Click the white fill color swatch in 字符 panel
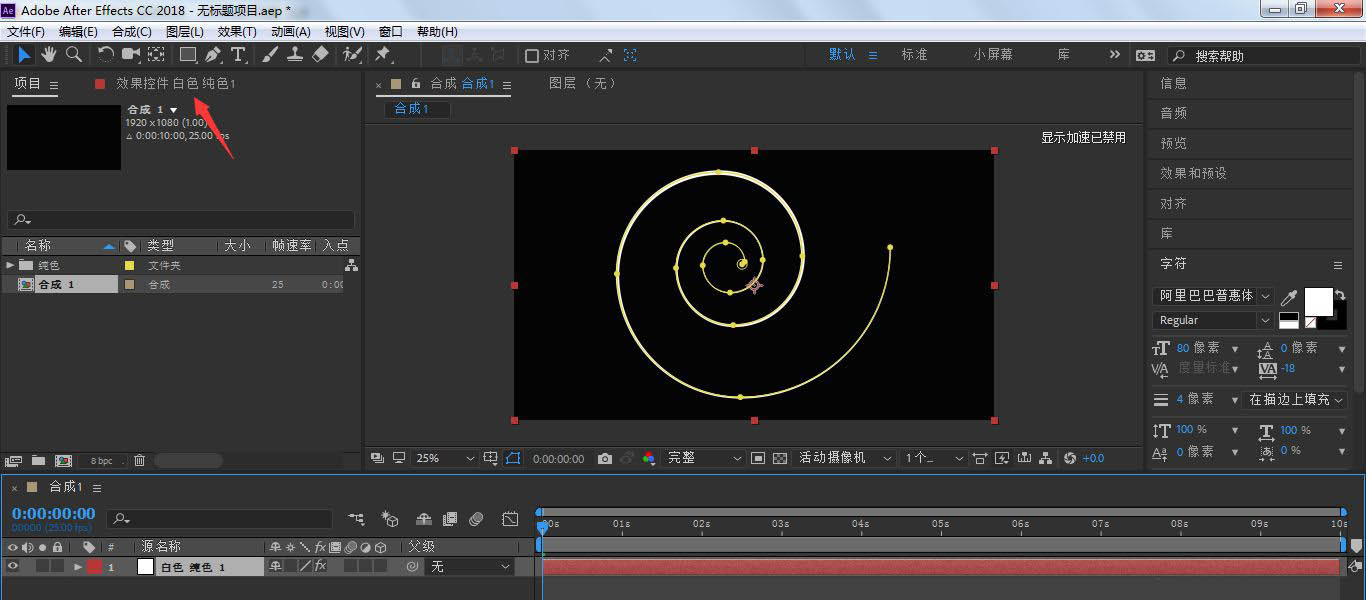The width and height of the screenshot is (1366, 600). [1318, 301]
